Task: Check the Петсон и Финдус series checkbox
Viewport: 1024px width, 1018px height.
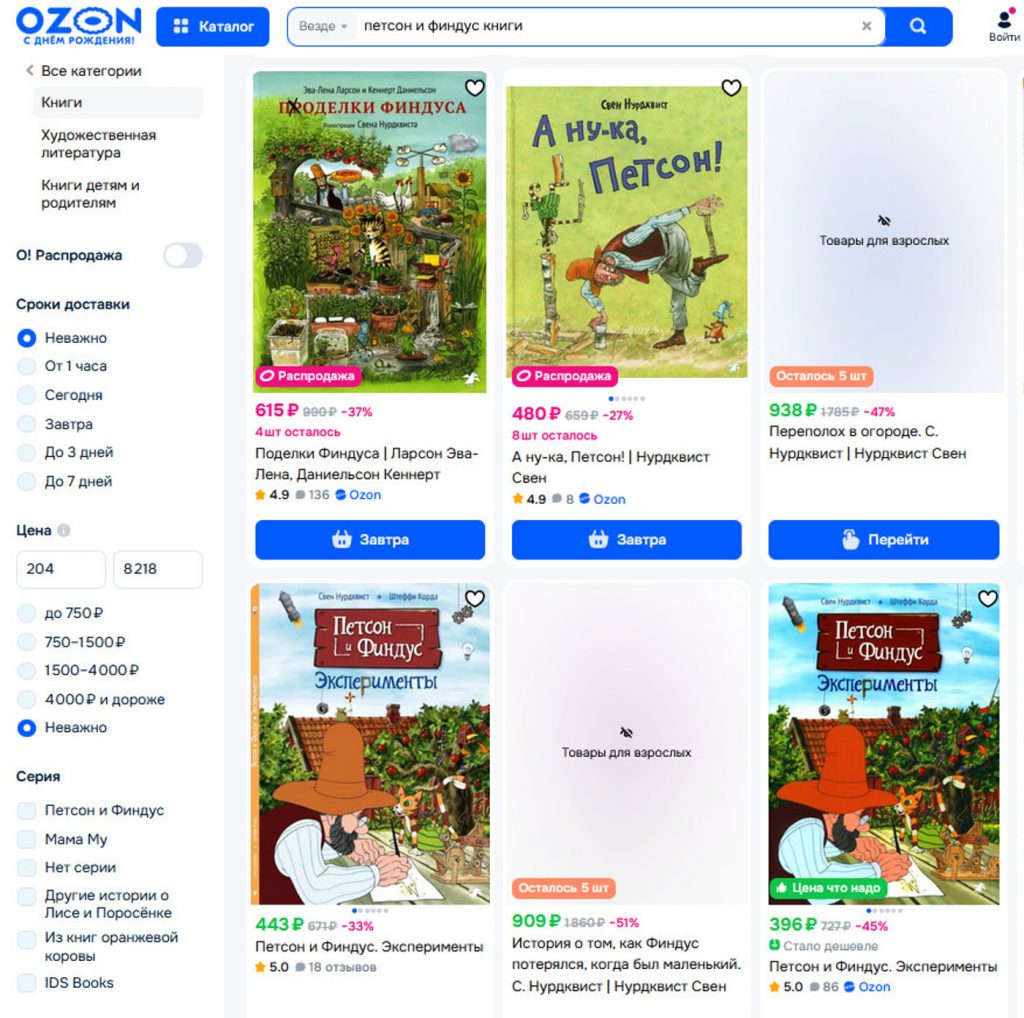Action: point(27,810)
